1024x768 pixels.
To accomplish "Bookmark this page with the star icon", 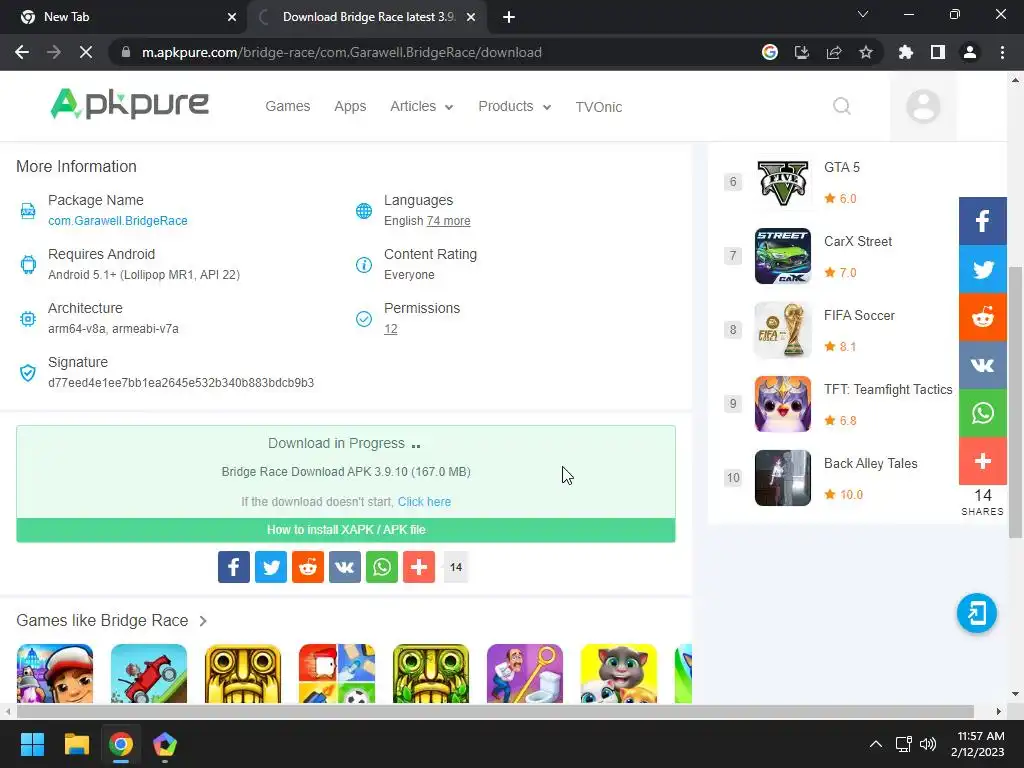I will [x=866, y=52].
